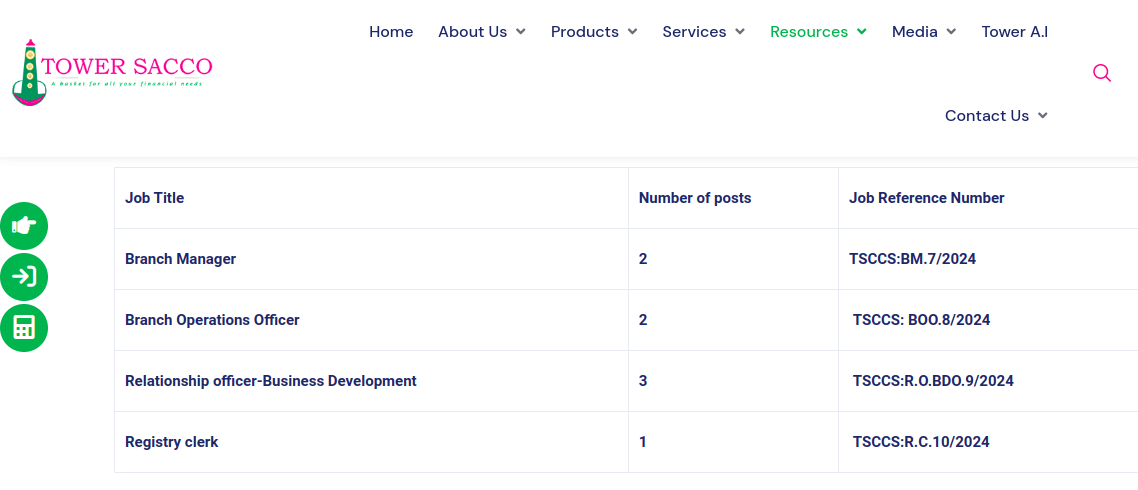Screen dimensions: 1138x490
Task: Open the Tower A.I menu item
Action: pos(1014,32)
